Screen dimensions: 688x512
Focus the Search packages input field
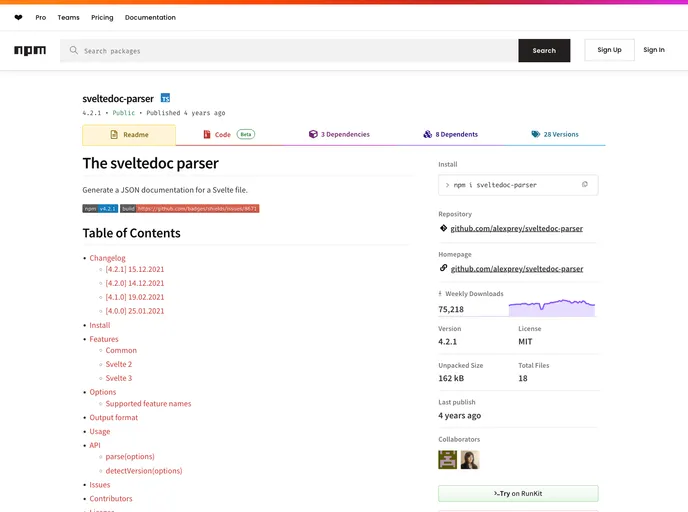[x=289, y=50]
